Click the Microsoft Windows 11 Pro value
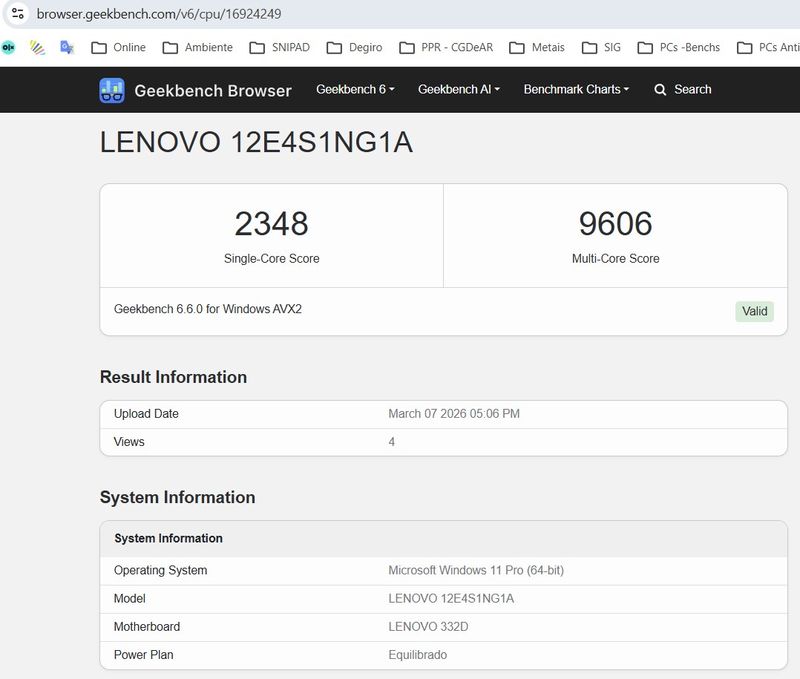 click(x=476, y=570)
